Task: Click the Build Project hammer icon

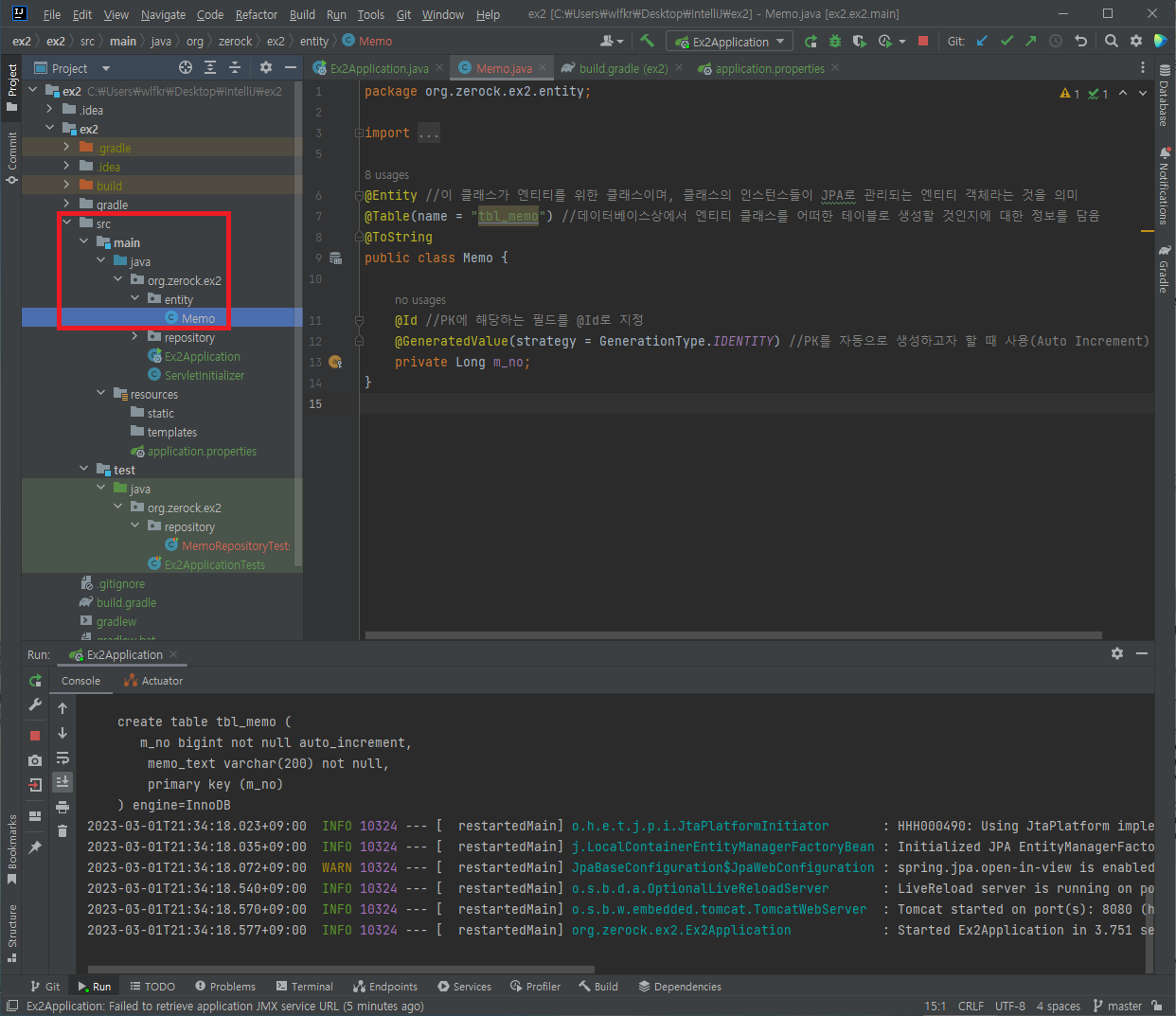Action: coord(648,41)
